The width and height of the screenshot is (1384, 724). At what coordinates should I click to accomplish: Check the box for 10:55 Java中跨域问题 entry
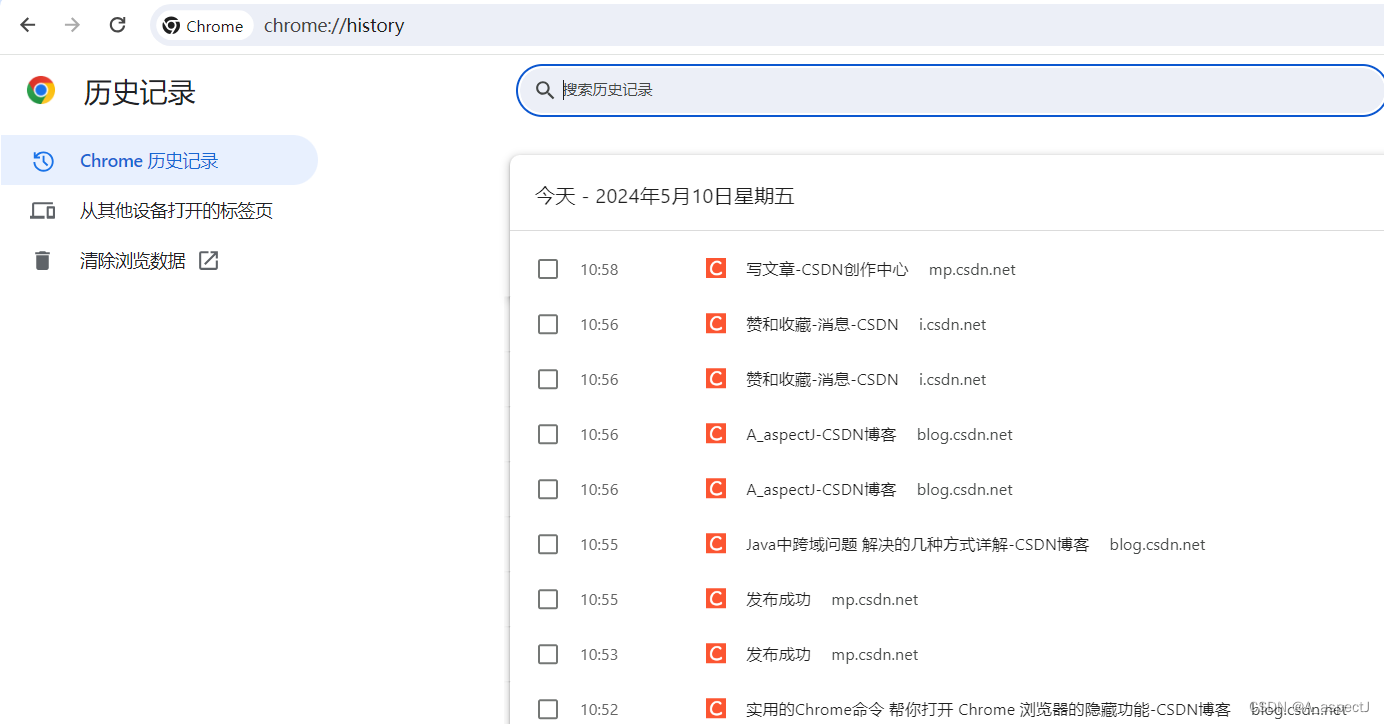click(x=548, y=544)
